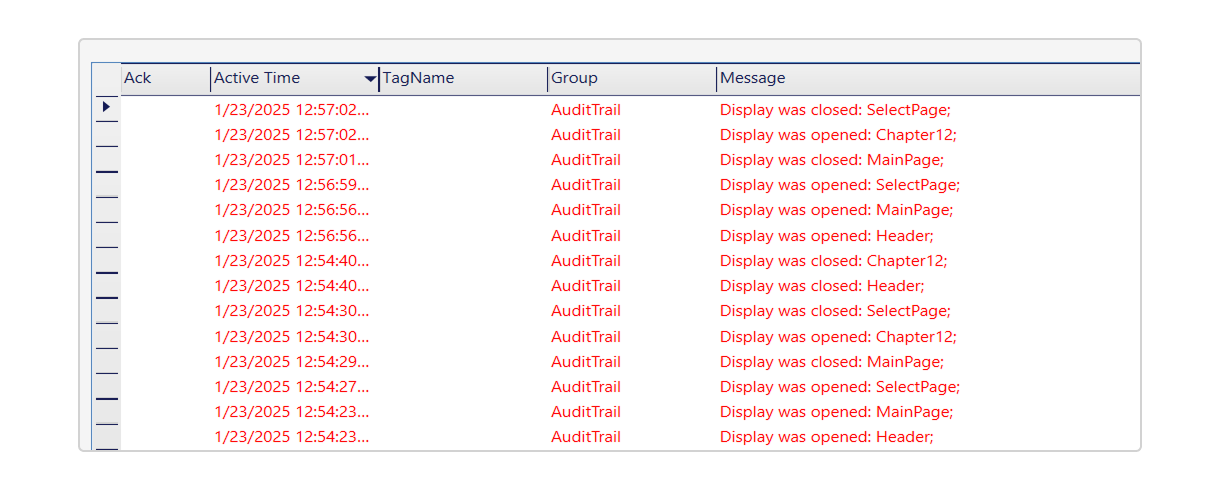Select the top-left grid corner cell
Image resolution: width=1220 pixels, height=490 pixels.
pos(106,78)
